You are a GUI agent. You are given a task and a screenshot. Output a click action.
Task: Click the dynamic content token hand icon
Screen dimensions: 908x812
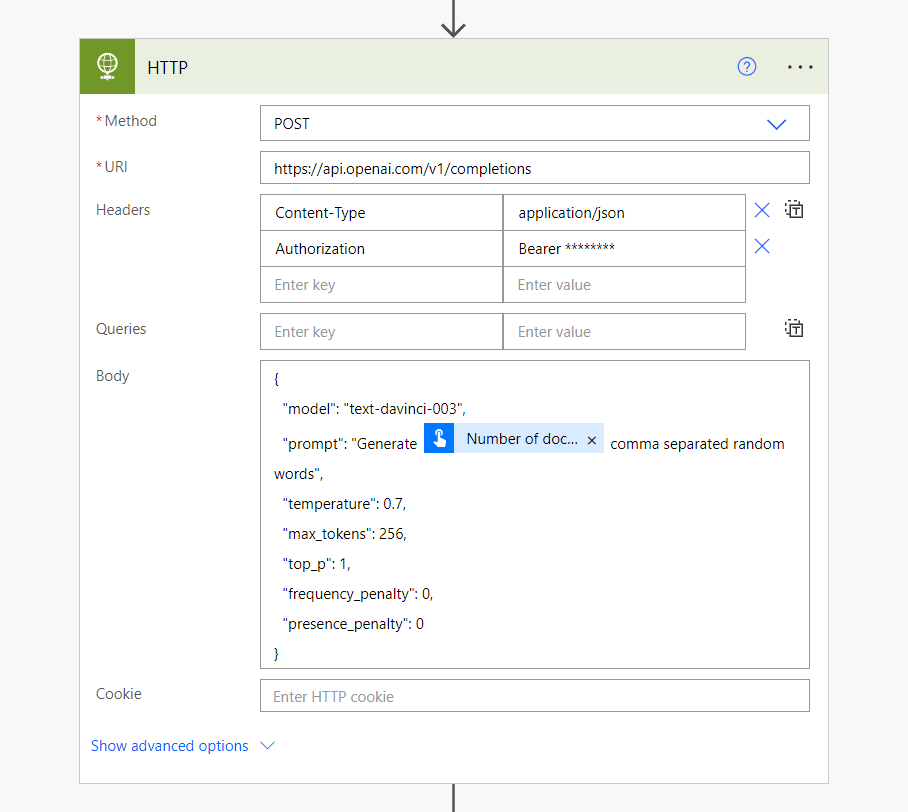[x=439, y=439]
